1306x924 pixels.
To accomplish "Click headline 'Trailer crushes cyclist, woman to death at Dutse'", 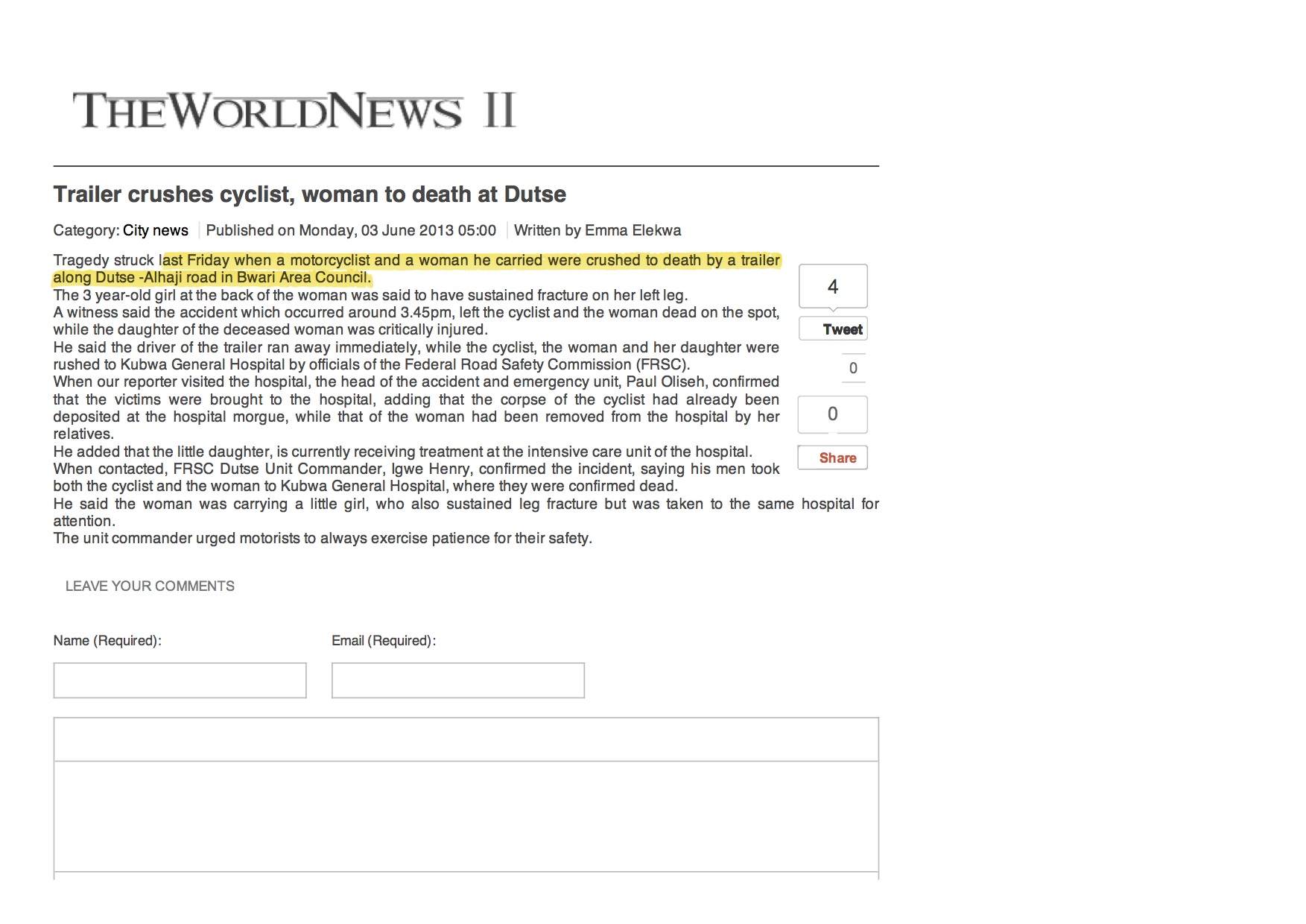I will (310, 194).
